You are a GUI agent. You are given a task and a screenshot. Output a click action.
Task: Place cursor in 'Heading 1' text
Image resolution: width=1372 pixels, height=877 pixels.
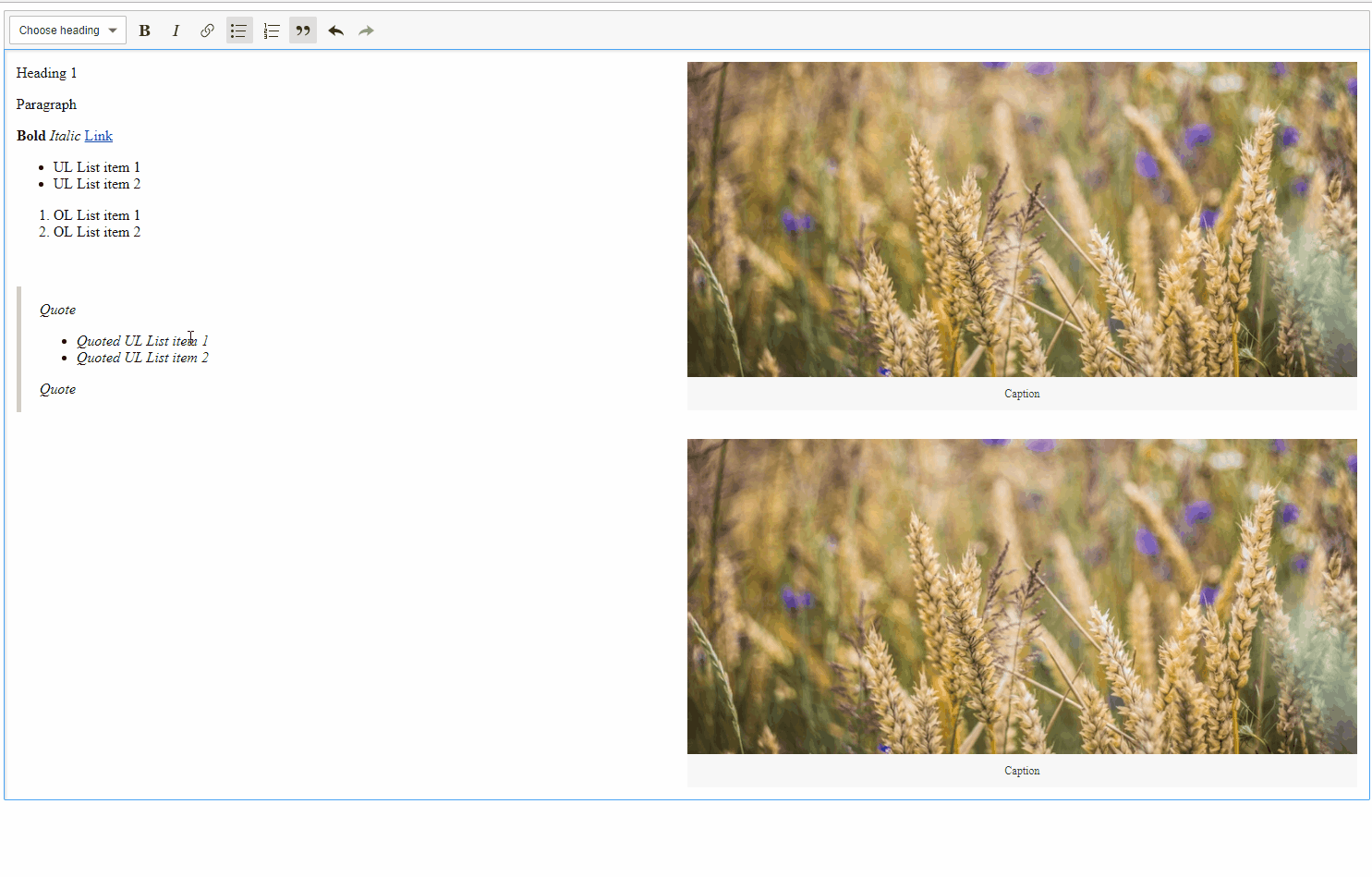coord(46,73)
